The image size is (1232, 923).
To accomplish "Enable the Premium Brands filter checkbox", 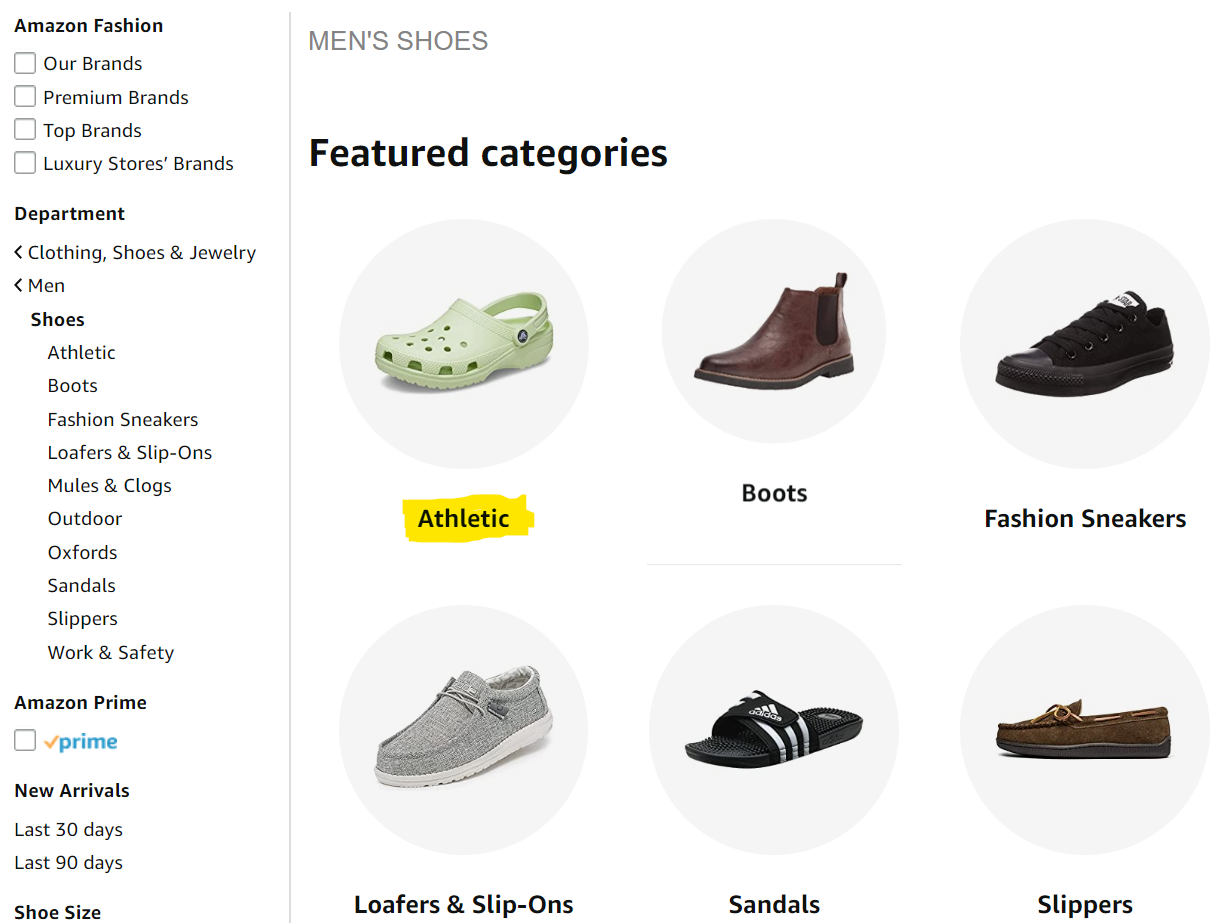I will [25, 97].
